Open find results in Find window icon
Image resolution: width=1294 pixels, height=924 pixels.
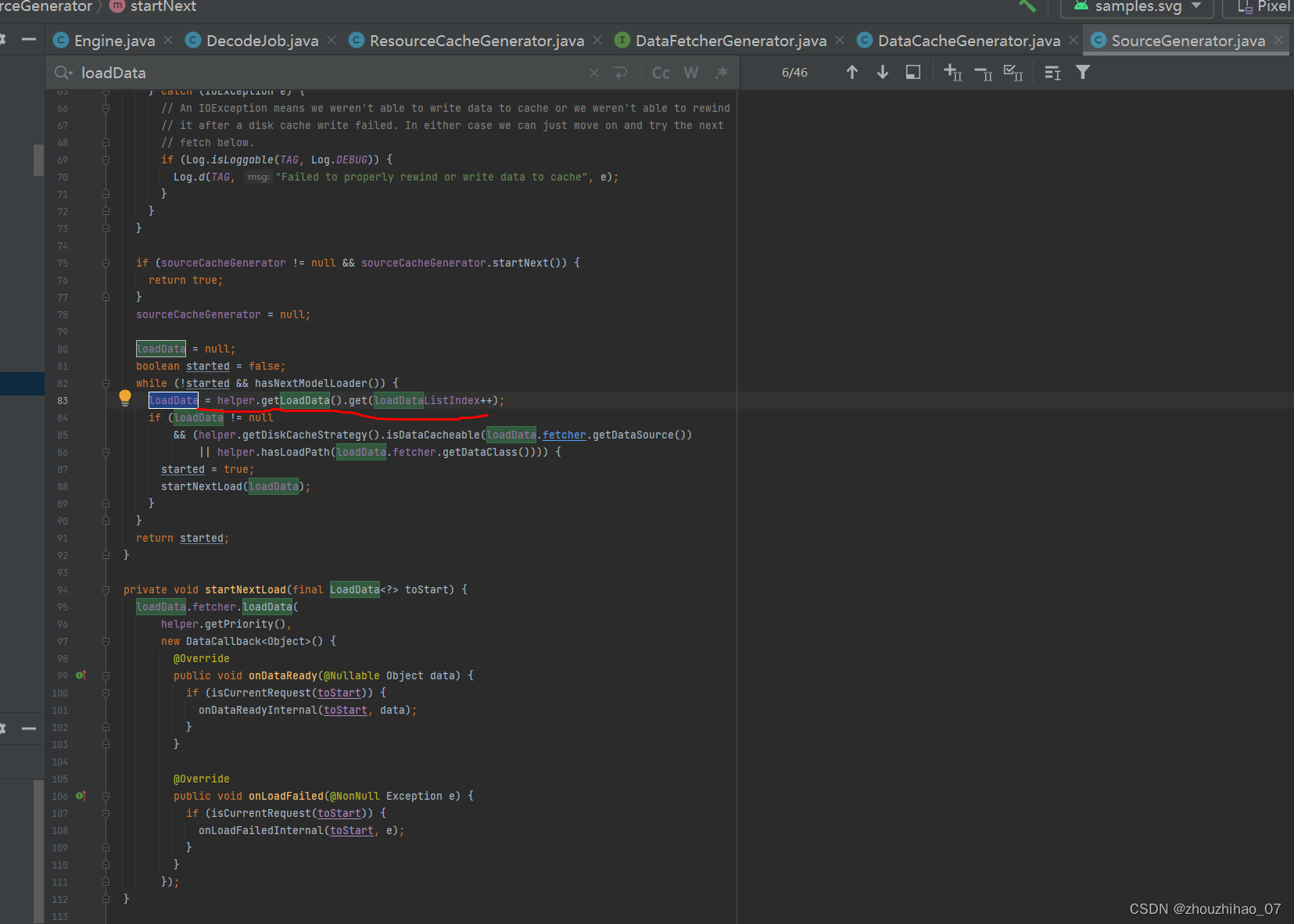[913, 73]
